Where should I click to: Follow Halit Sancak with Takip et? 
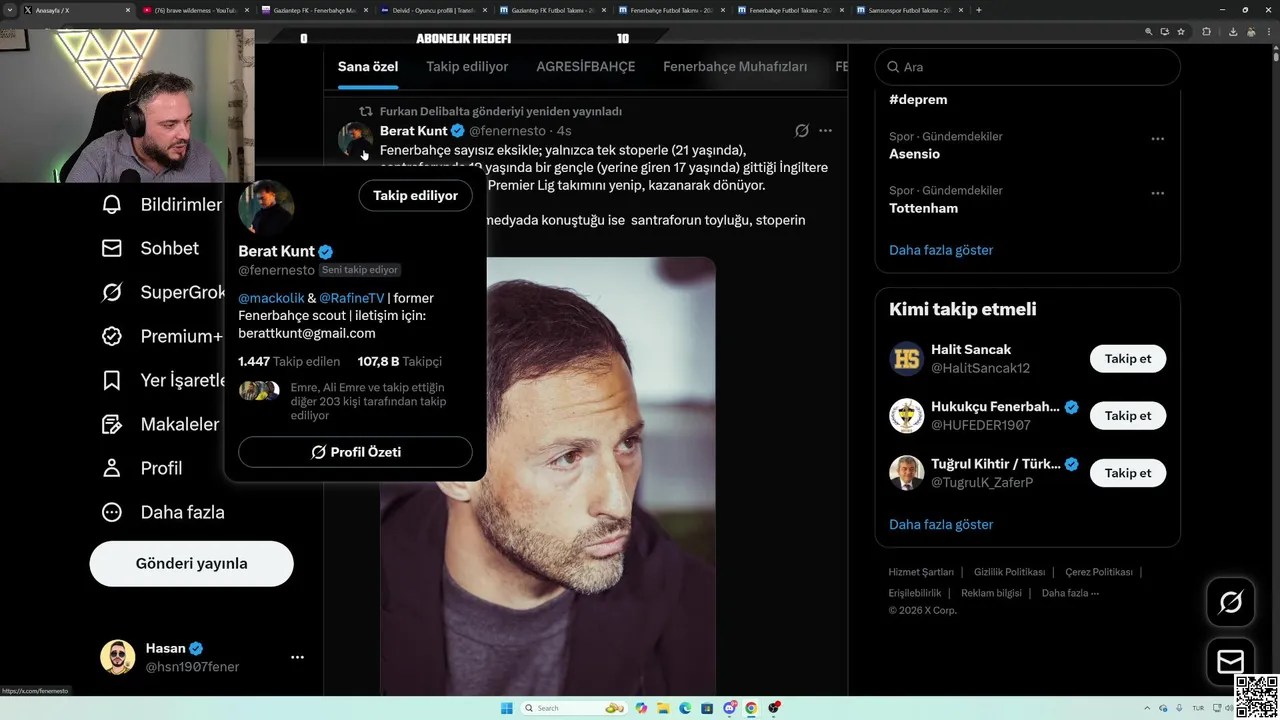click(x=1128, y=359)
